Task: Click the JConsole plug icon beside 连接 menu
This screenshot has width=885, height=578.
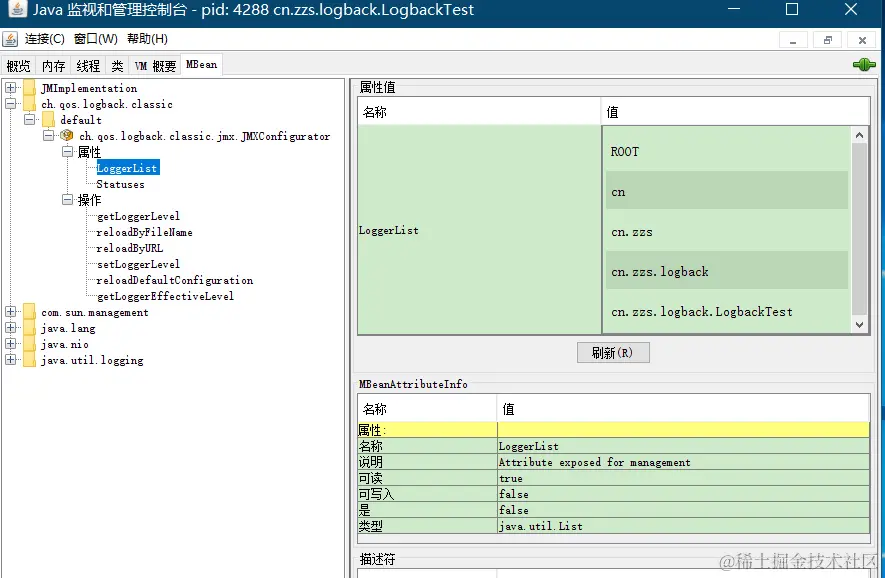Action: (x=10, y=39)
